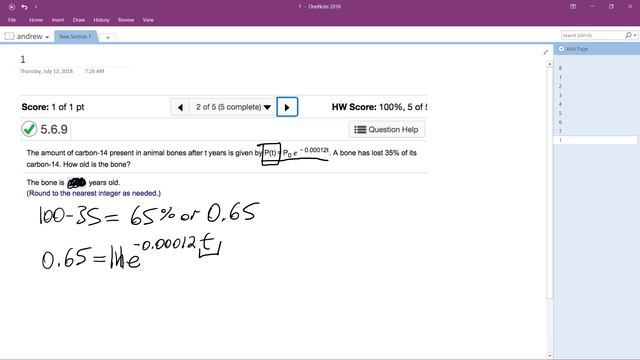
Task: Select page 6 in page list
Action: (x=560, y=122)
